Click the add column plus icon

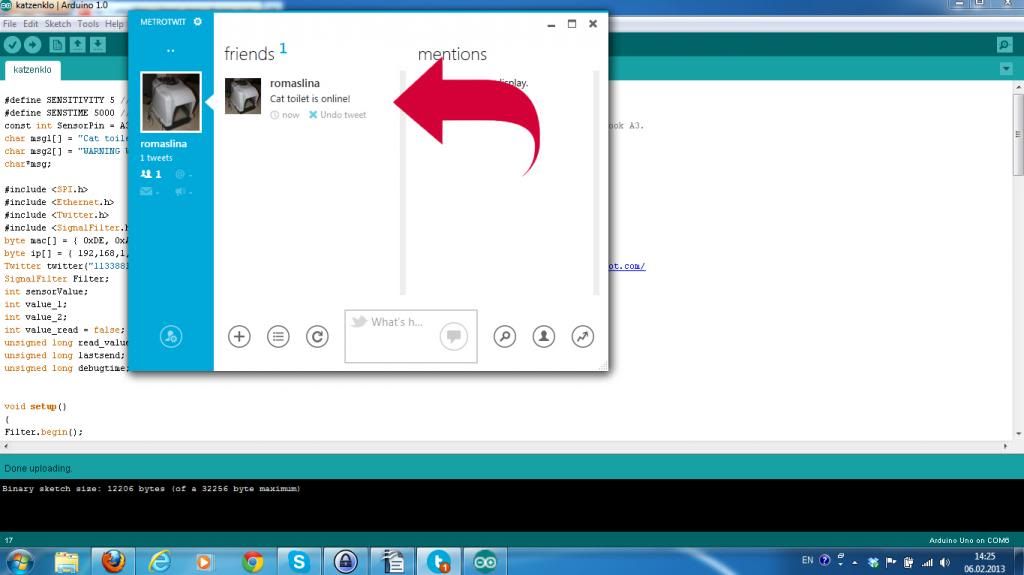coord(239,337)
